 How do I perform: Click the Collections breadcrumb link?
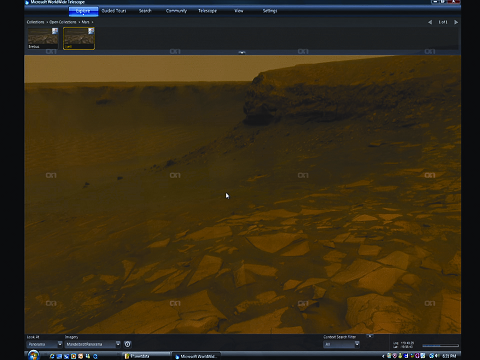(35, 22)
